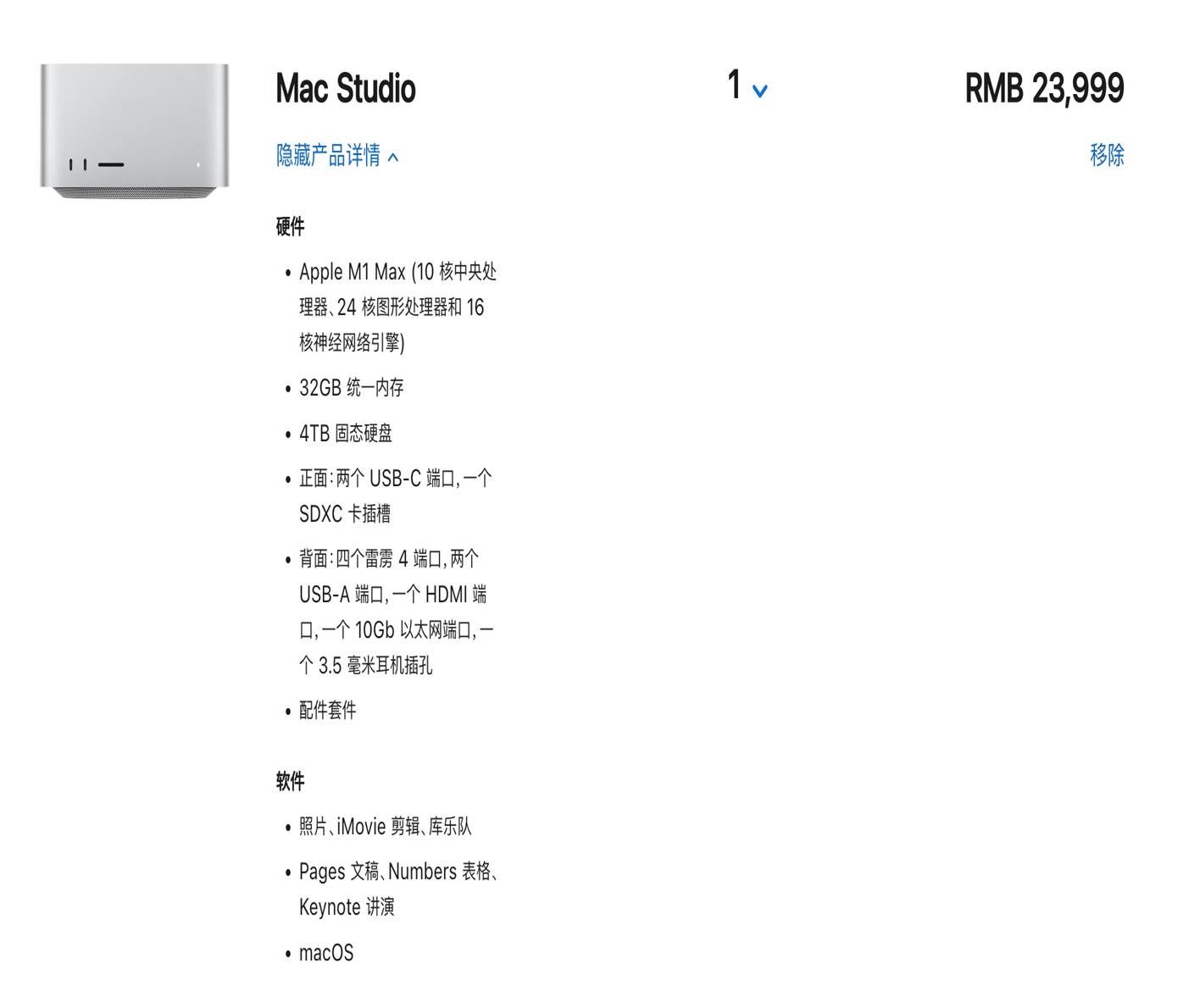The image size is (1200, 1008).
Task: Click the macOS list item
Action: (326, 953)
